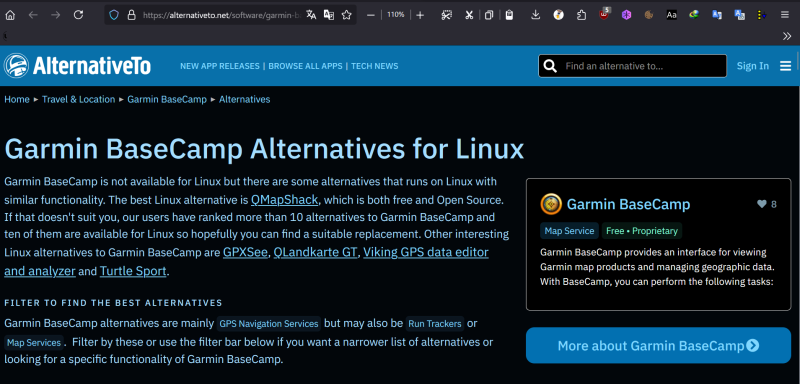This screenshot has height=384, width=800.
Task: Click the Garmin BaseCamp app logo icon
Action: (551, 204)
